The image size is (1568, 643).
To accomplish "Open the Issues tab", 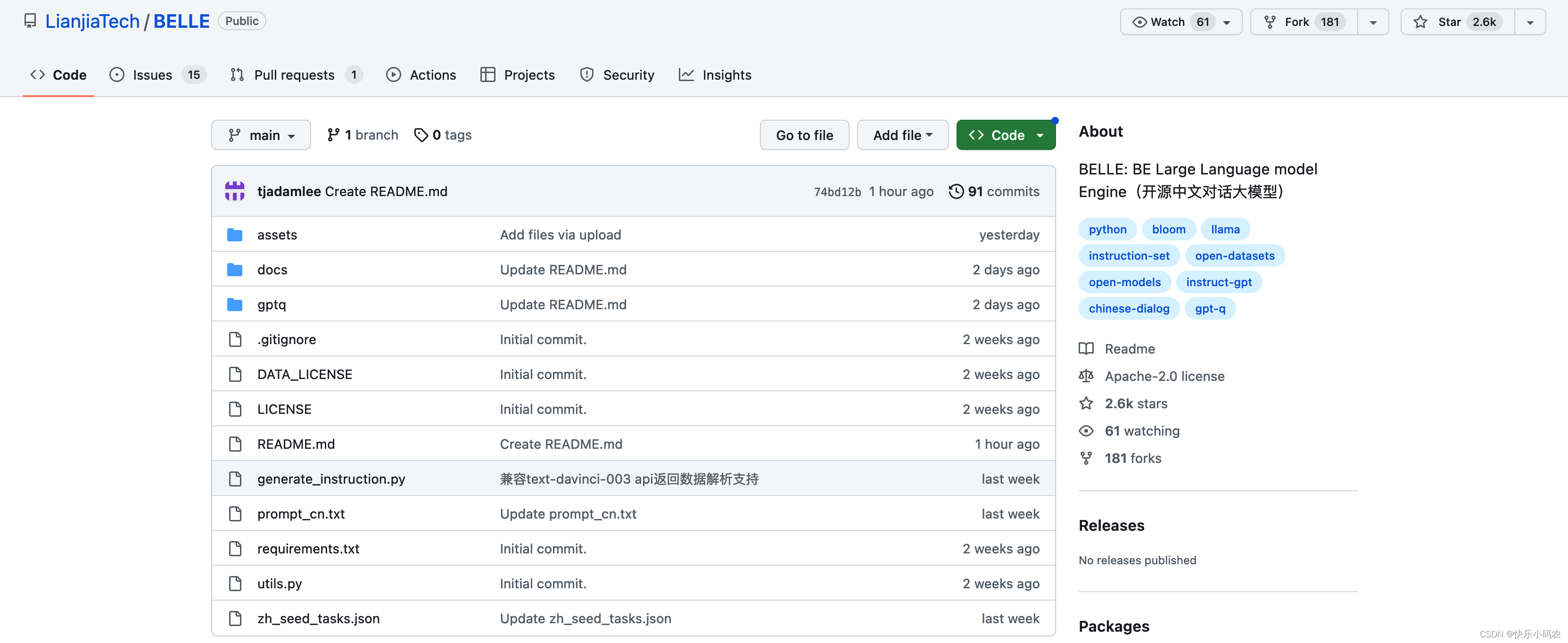I will 158,75.
